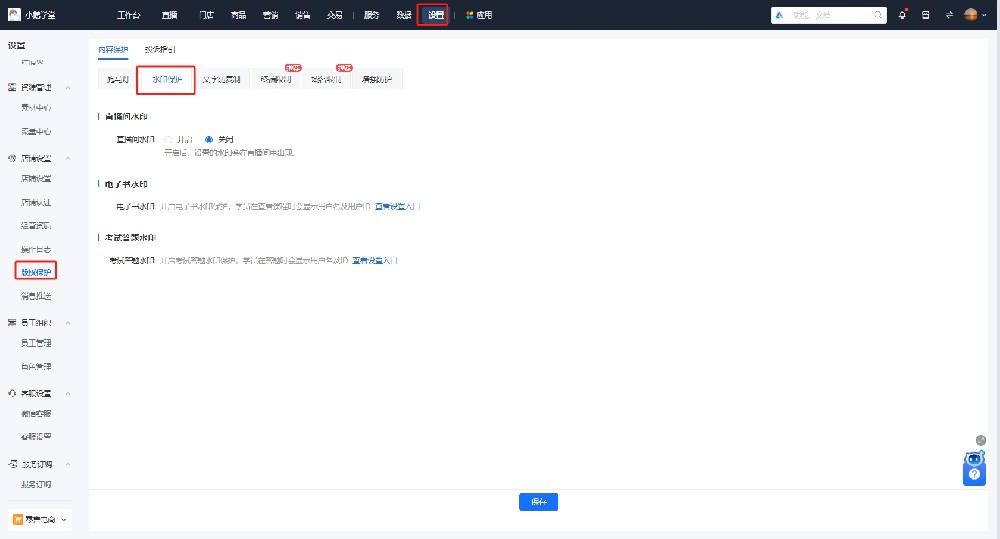Image resolution: width=1000 pixels, height=539 pixels.
Task: Go to 操作日志 in sidebar
Action: click(x=36, y=249)
